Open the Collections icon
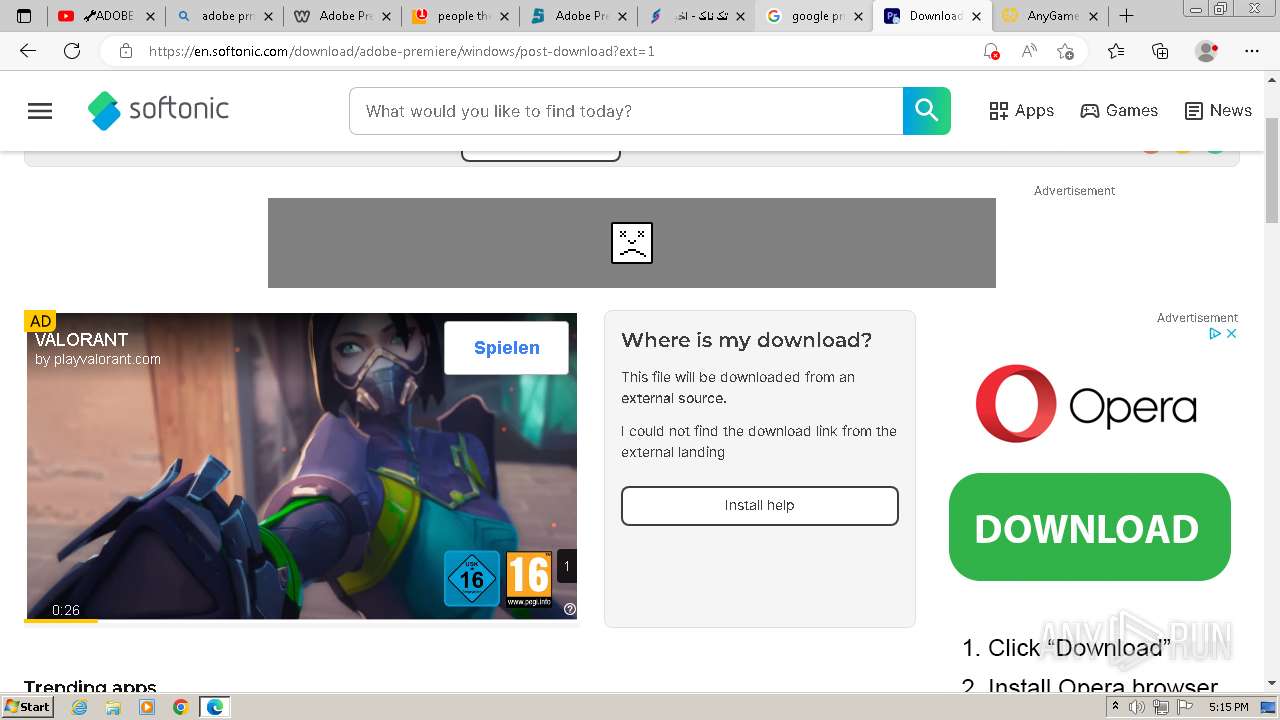This screenshot has width=1280, height=720. [1160, 51]
